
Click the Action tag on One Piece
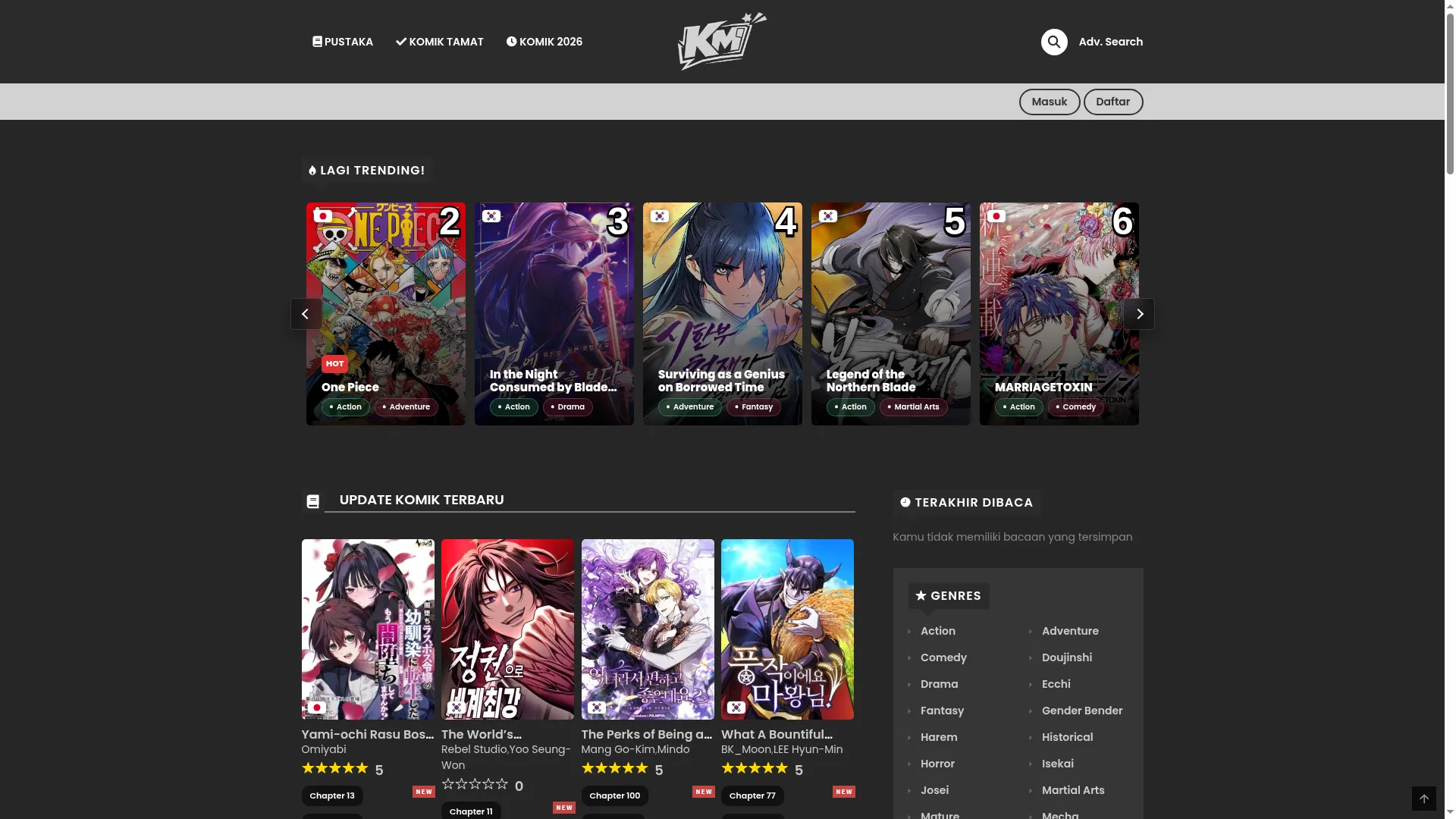[x=346, y=407]
